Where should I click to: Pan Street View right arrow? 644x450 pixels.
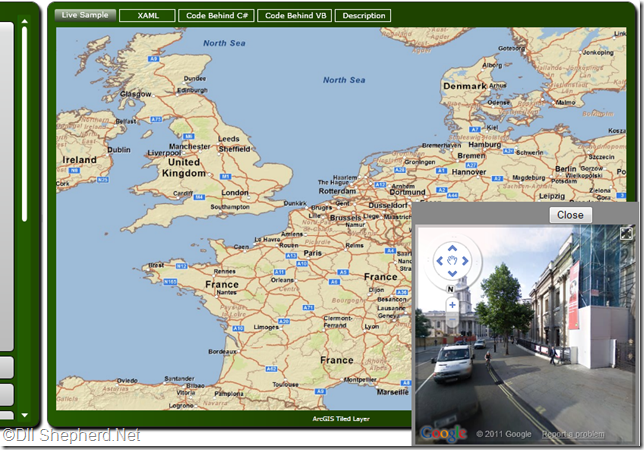click(x=465, y=261)
